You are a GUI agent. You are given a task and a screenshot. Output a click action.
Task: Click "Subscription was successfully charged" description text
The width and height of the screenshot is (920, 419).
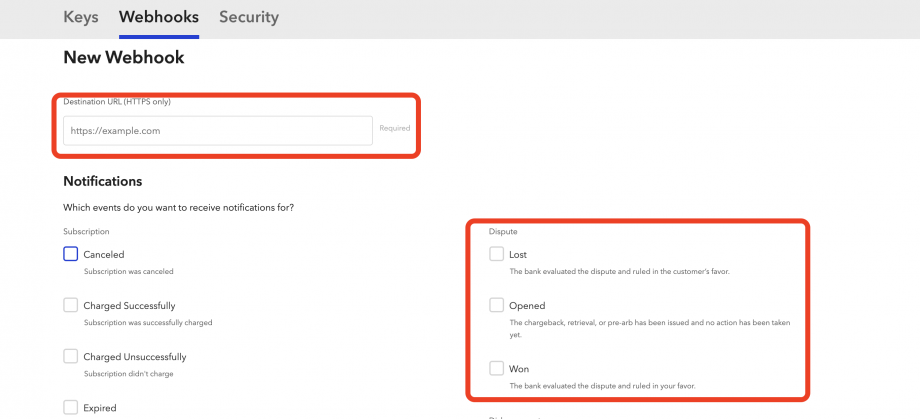tap(148, 322)
